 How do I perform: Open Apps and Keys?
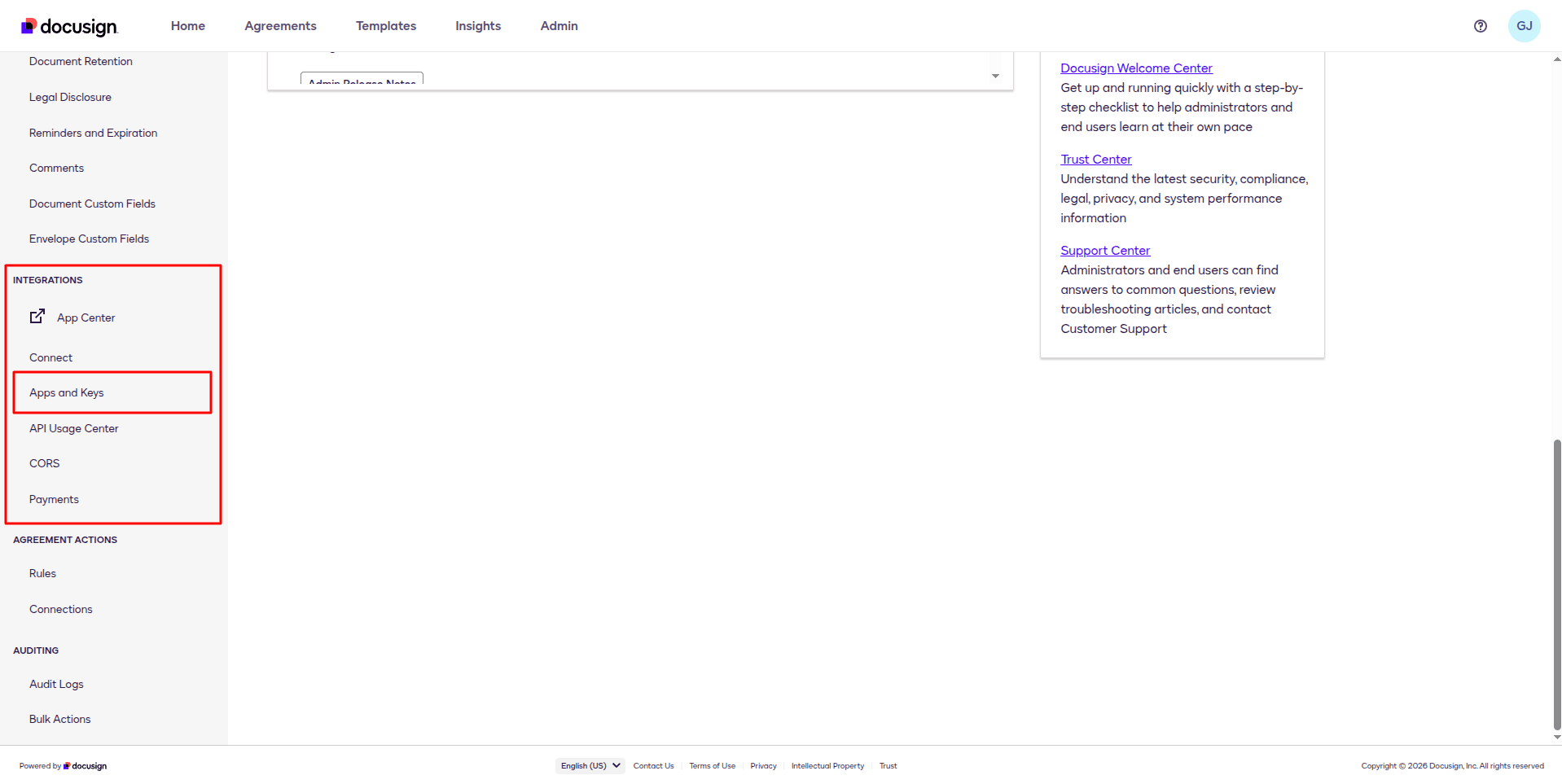tap(66, 392)
